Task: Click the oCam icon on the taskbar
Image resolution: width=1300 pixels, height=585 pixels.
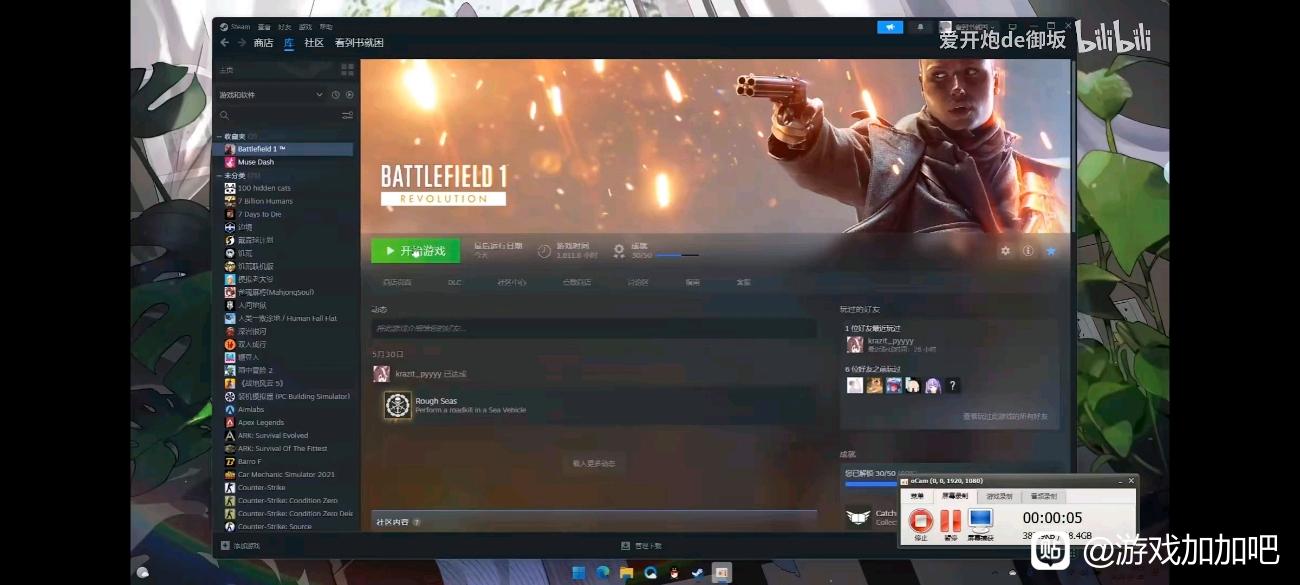Action: tap(721, 573)
